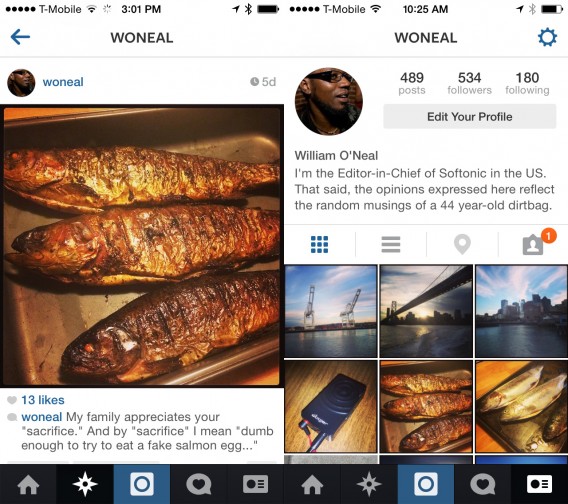Image resolution: width=568 pixels, height=504 pixels.
Task: Tap Edit Your Profile button
Action: point(469,117)
